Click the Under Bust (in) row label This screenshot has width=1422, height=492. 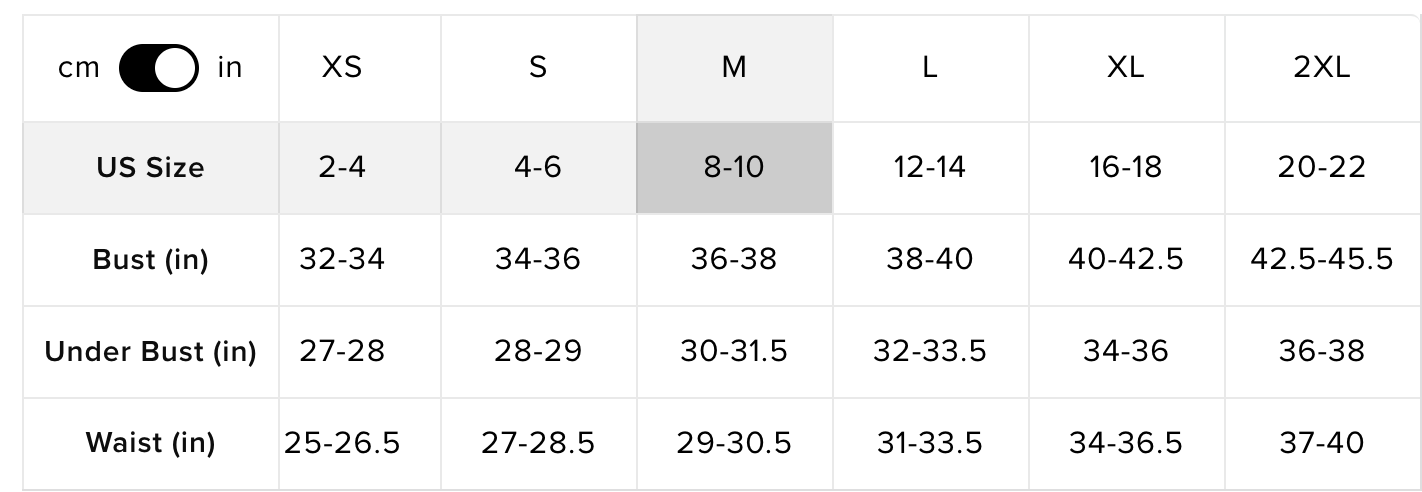pos(150,352)
